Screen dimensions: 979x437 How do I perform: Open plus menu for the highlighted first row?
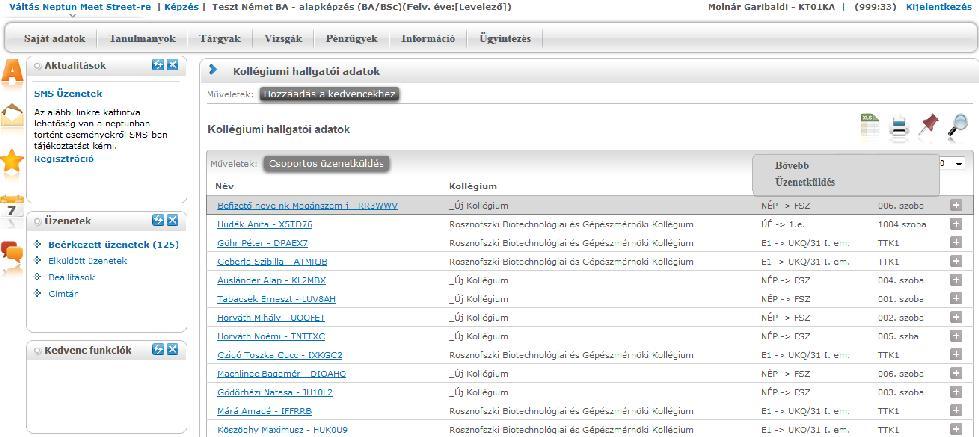[x=955, y=205]
